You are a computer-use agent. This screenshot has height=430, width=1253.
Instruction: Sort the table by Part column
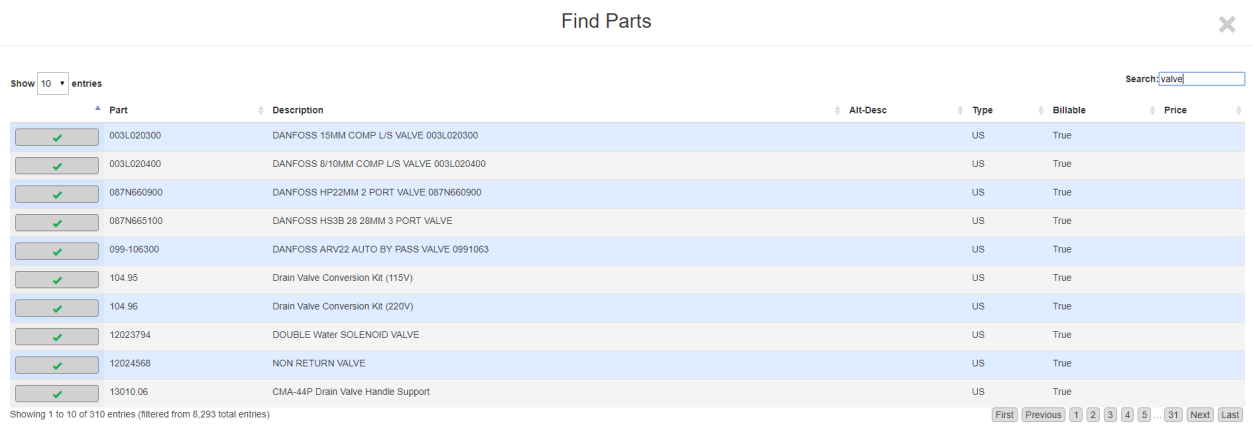(x=118, y=110)
